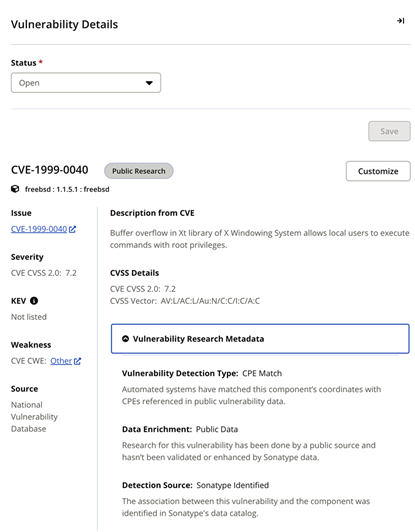
Task: Click external link icon beside Other
Action: pyautogui.click(x=77, y=361)
